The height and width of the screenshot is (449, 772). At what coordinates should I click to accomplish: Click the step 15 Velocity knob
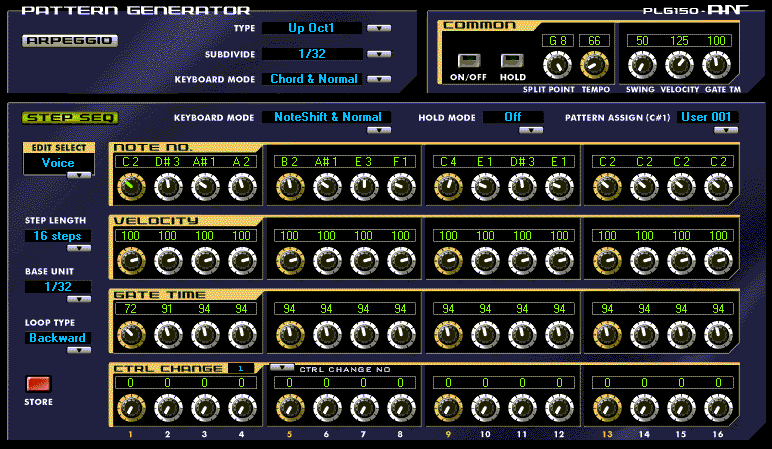pyautogui.click(x=681, y=261)
